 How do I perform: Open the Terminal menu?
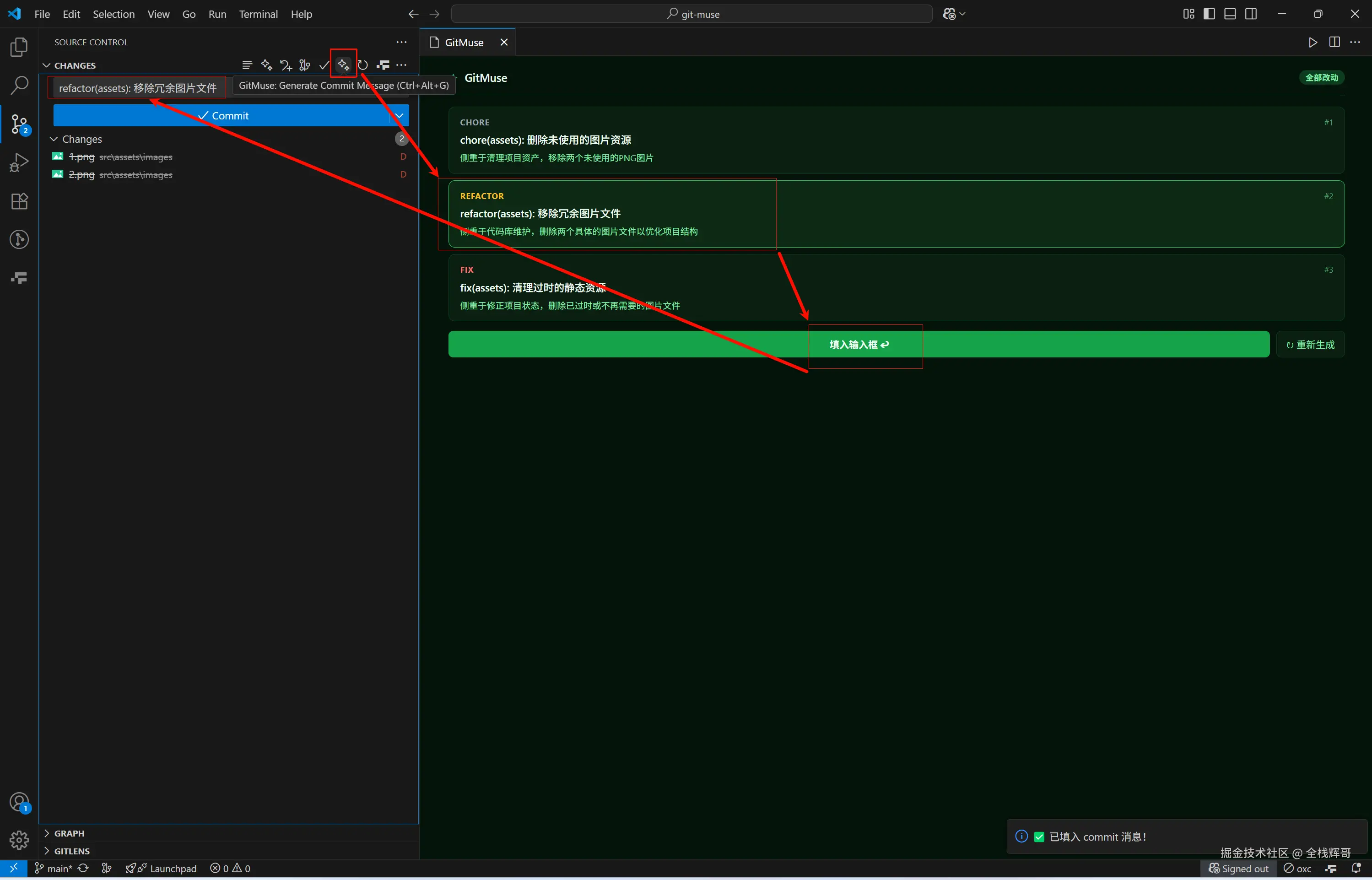pyautogui.click(x=258, y=14)
